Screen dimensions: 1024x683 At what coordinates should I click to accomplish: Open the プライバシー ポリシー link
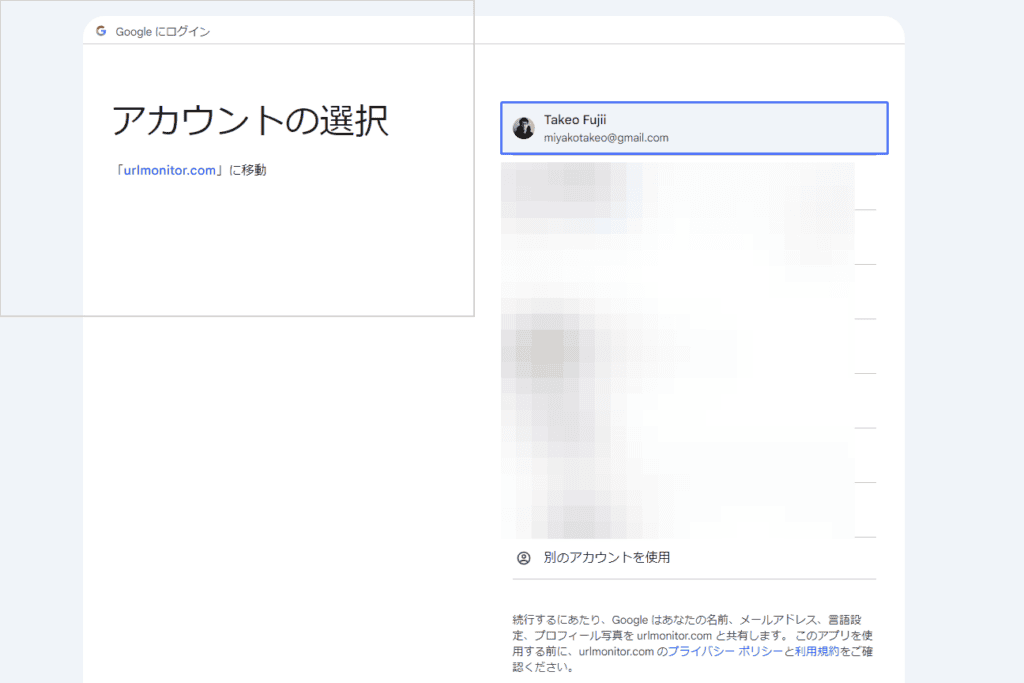click(725, 651)
